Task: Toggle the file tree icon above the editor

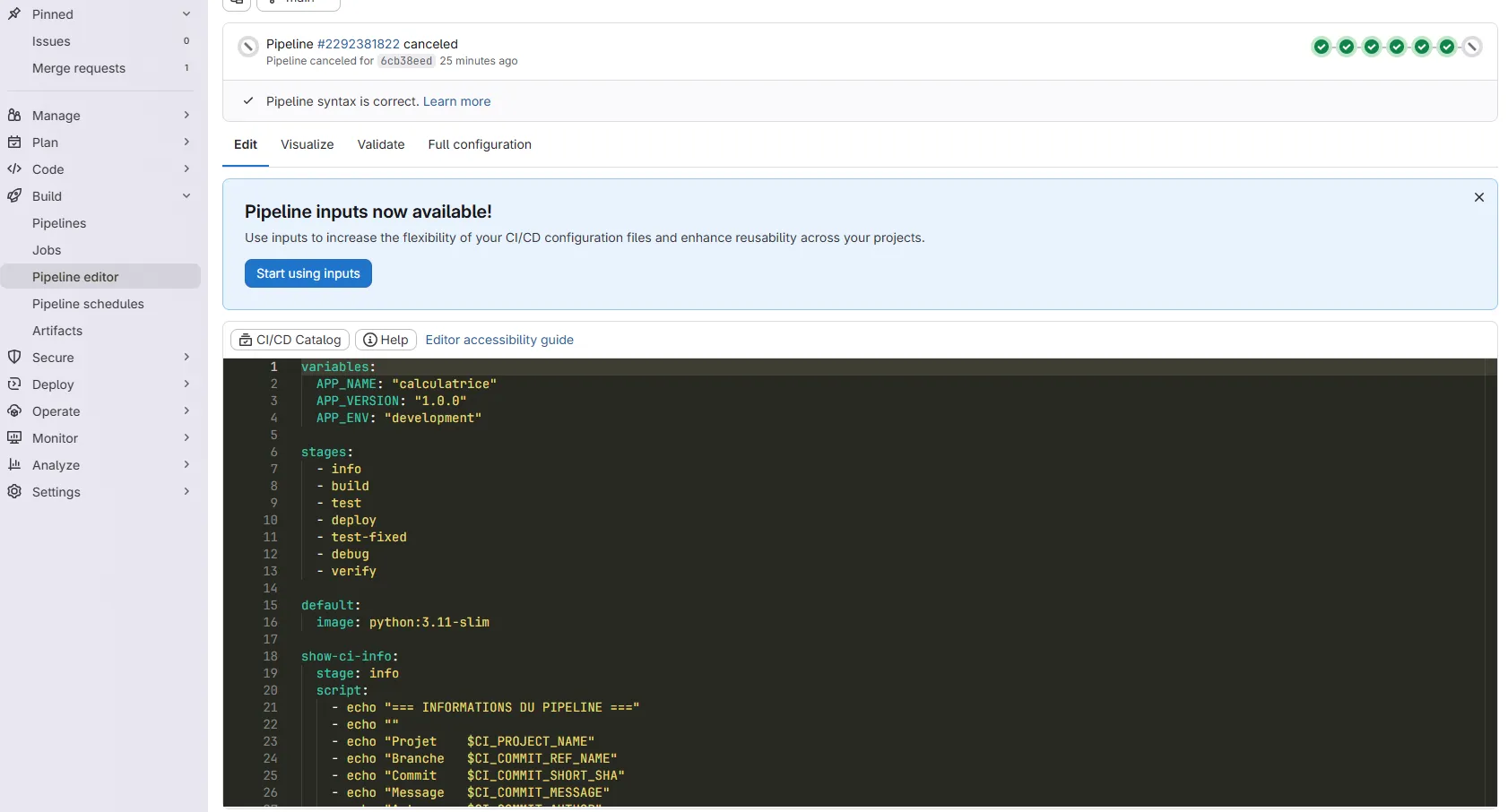Action: pos(236,2)
